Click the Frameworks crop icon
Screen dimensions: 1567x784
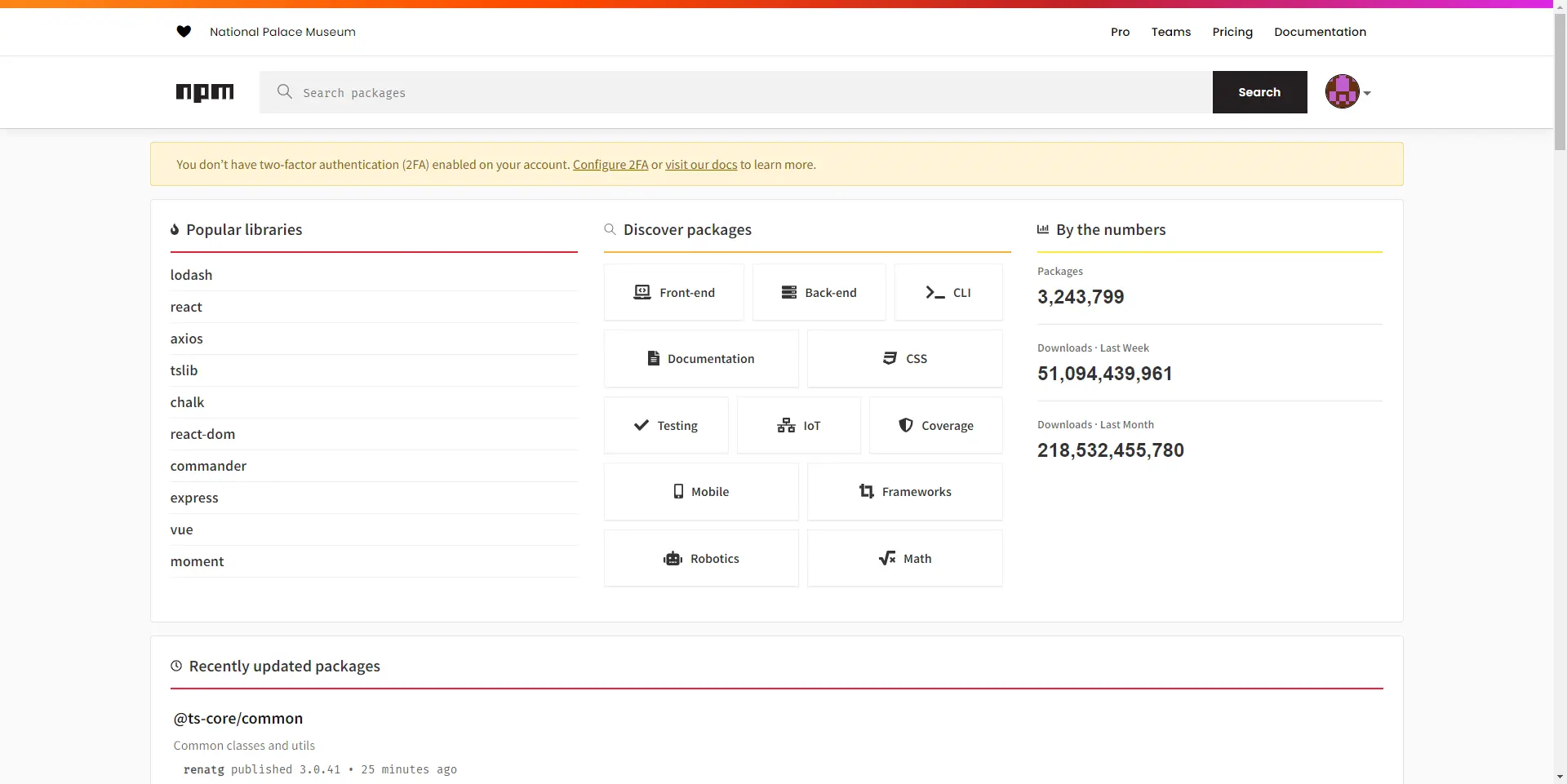pyautogui.click(x=867, y=491)
